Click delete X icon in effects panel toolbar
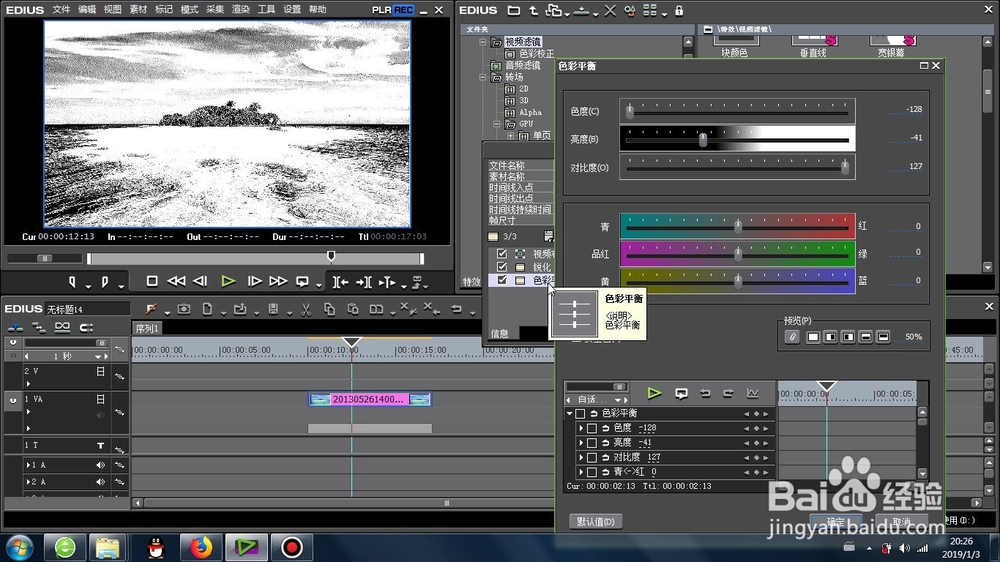Screen dimensions: 1000x562 pyautogui.click(x=610, y=10)
